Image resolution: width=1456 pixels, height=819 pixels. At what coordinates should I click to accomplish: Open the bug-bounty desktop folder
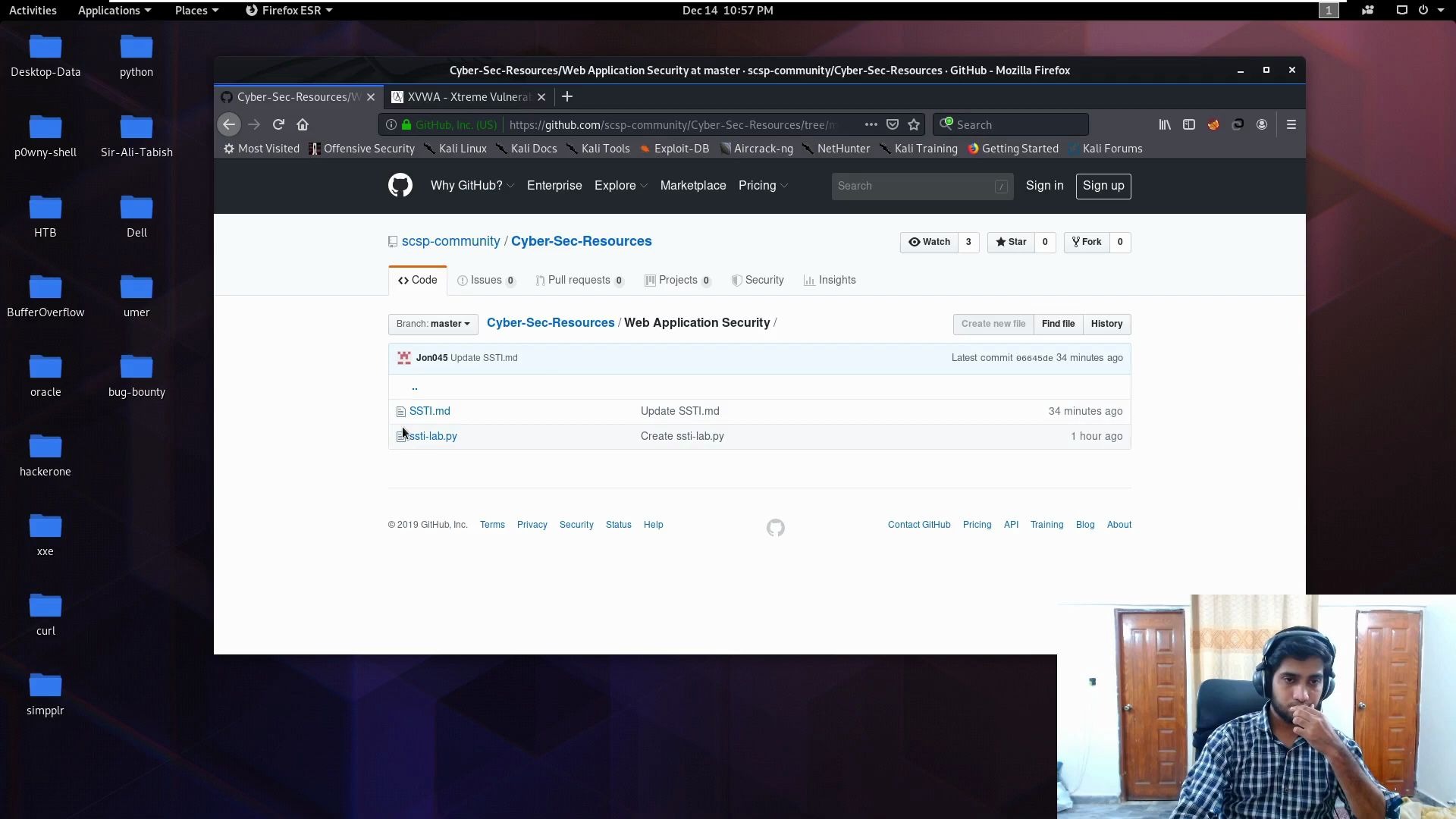click(x=136, y=375)
